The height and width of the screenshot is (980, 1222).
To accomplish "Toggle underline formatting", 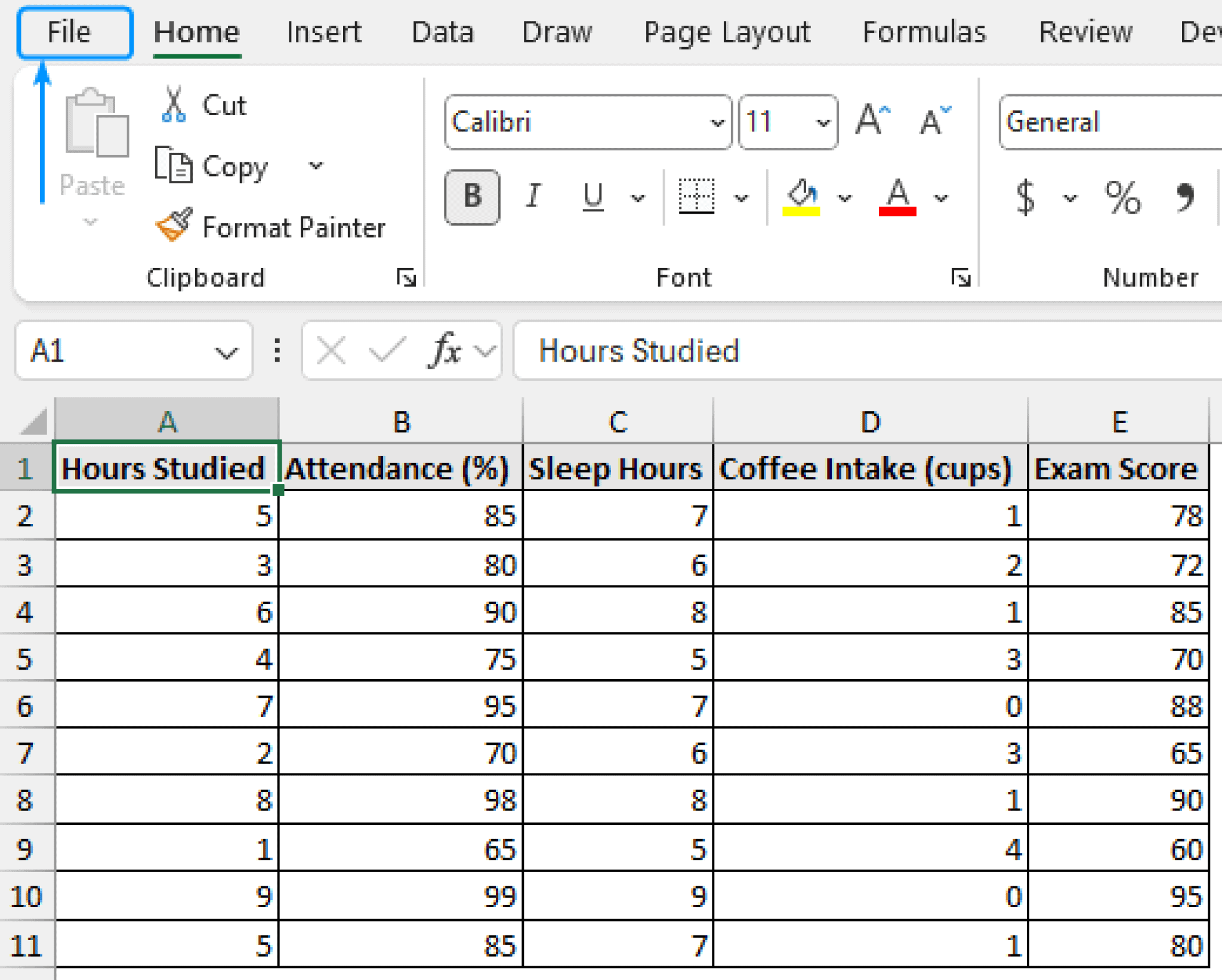I will [591, 197].
